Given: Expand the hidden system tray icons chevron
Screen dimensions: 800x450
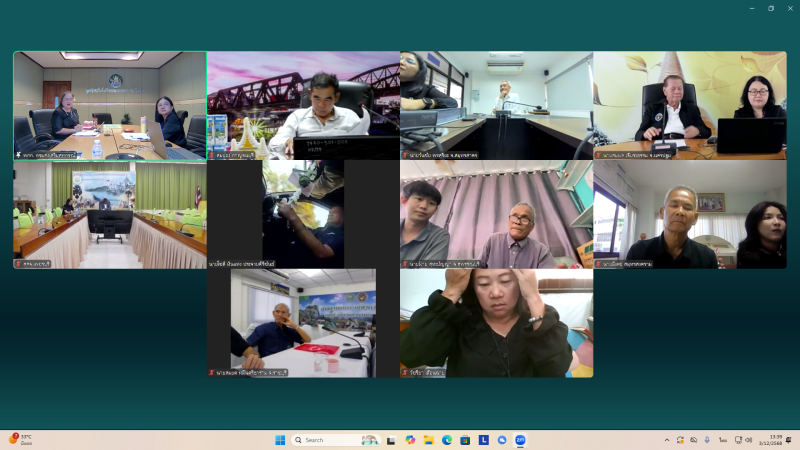Looking at the screenshot, I should pos(667,440).
